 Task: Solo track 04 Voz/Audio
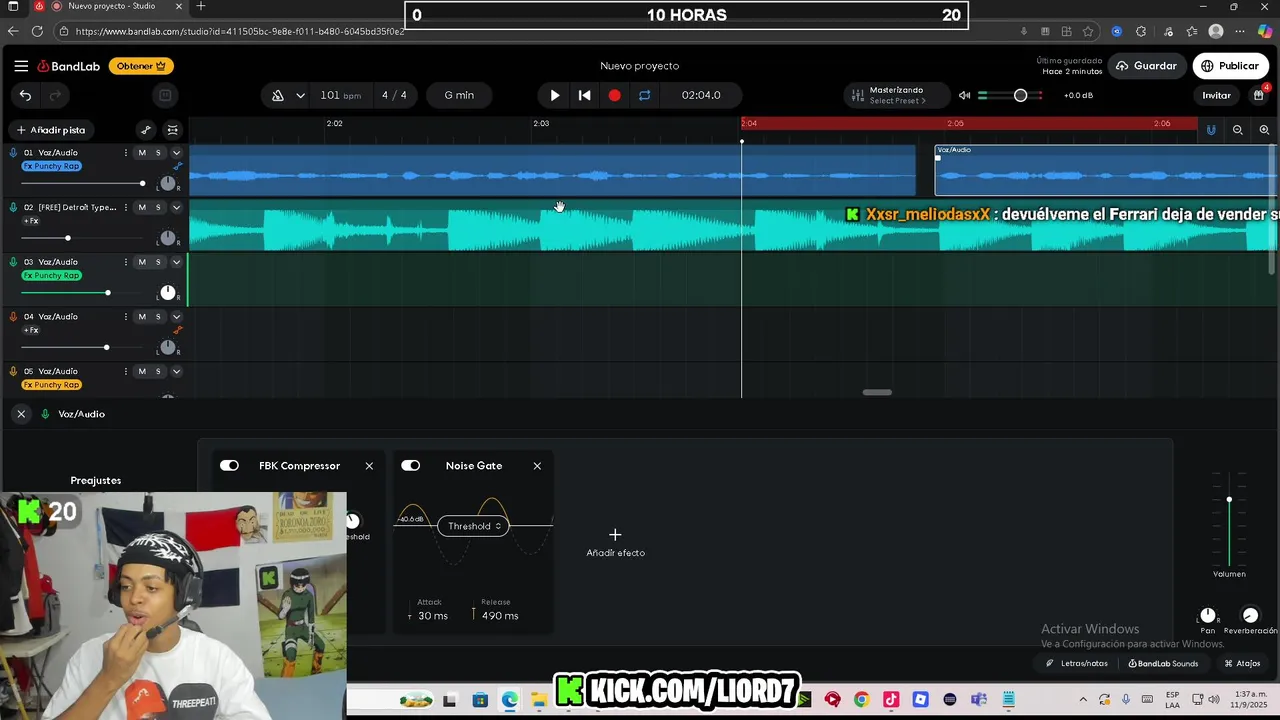[x=158, y=317]
